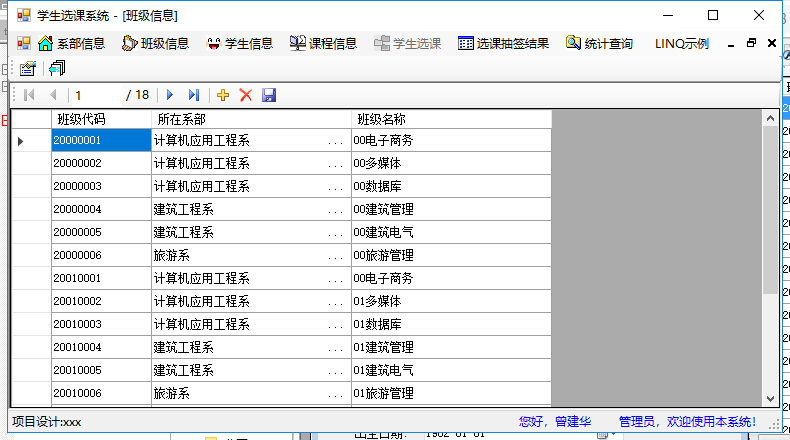Open the 所在系部 dropdown for row 20010004
The image size is (790, 440).
[335, 348]
